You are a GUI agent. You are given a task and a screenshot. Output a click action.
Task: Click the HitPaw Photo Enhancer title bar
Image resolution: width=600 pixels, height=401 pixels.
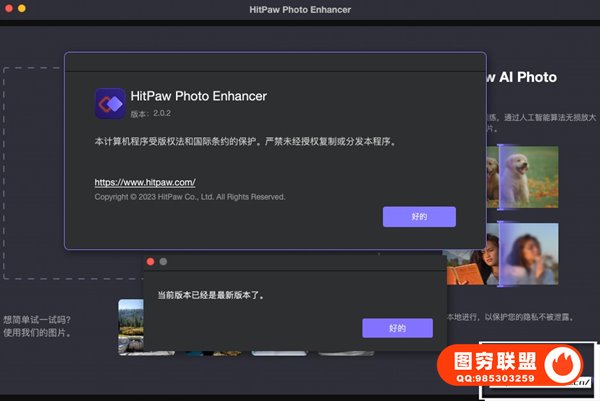pyautogui.click(x=300, y=9)
